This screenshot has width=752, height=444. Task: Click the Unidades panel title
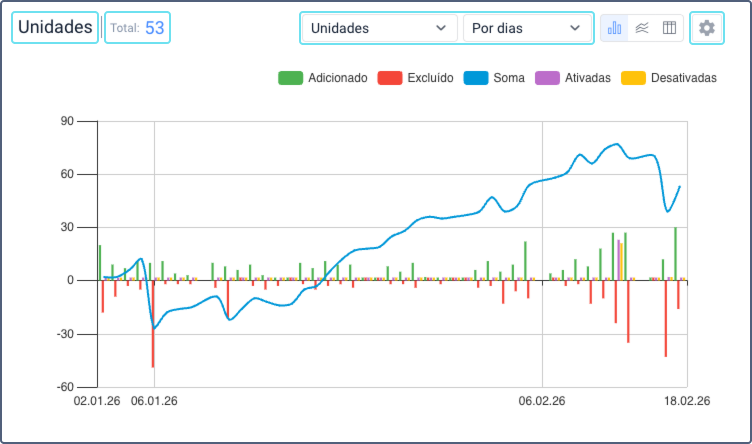tap(55, 28)
